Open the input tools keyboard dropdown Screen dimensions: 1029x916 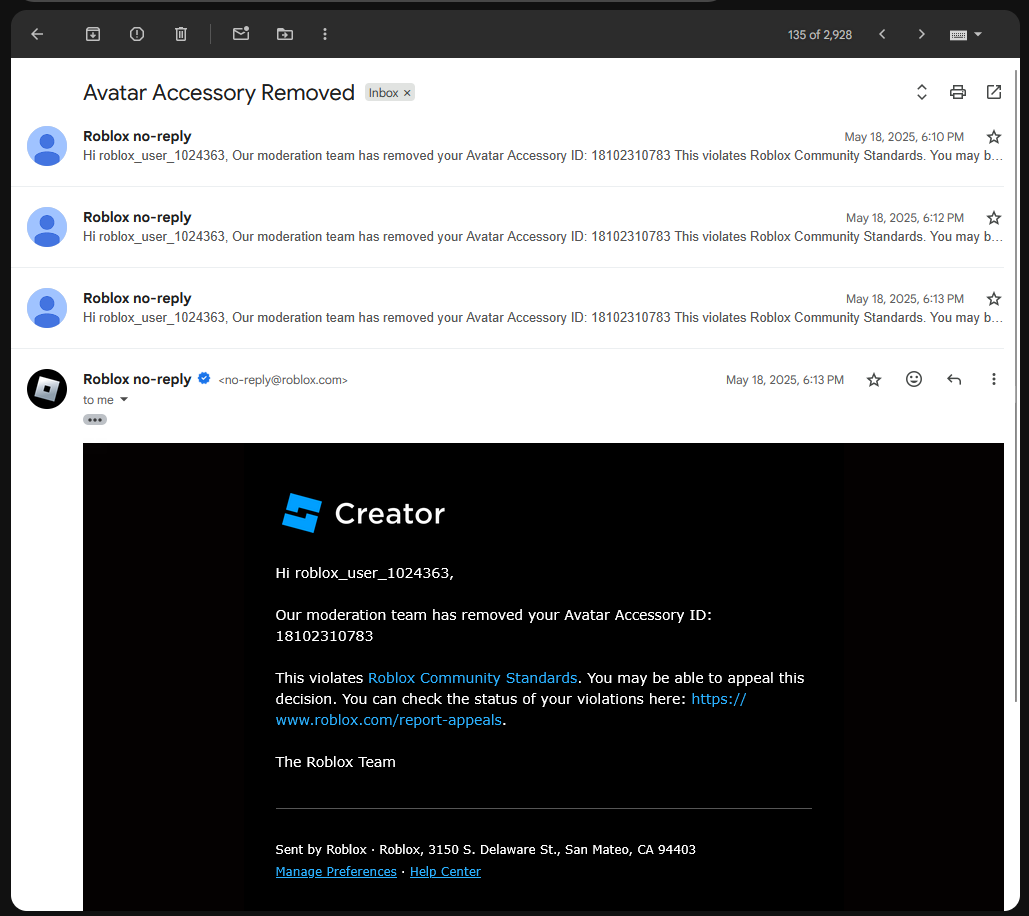coord(965,35)
